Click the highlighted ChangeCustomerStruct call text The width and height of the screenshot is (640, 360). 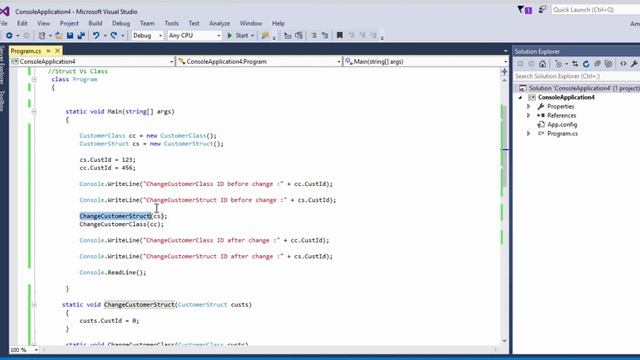[115, 216]
